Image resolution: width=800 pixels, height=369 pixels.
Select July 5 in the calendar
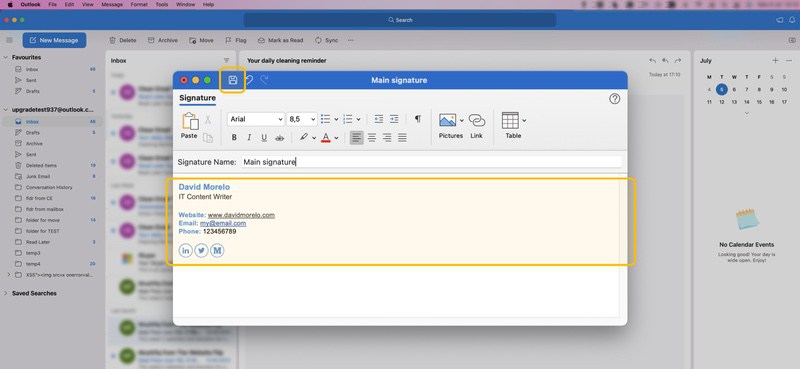pos(721,89)
